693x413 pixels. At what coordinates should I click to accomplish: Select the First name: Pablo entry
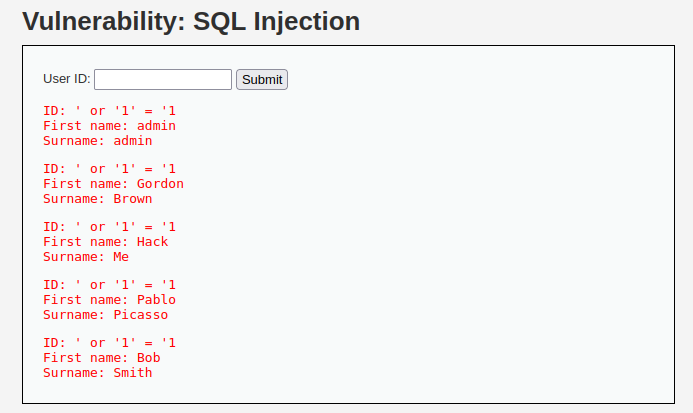point(109,299)
